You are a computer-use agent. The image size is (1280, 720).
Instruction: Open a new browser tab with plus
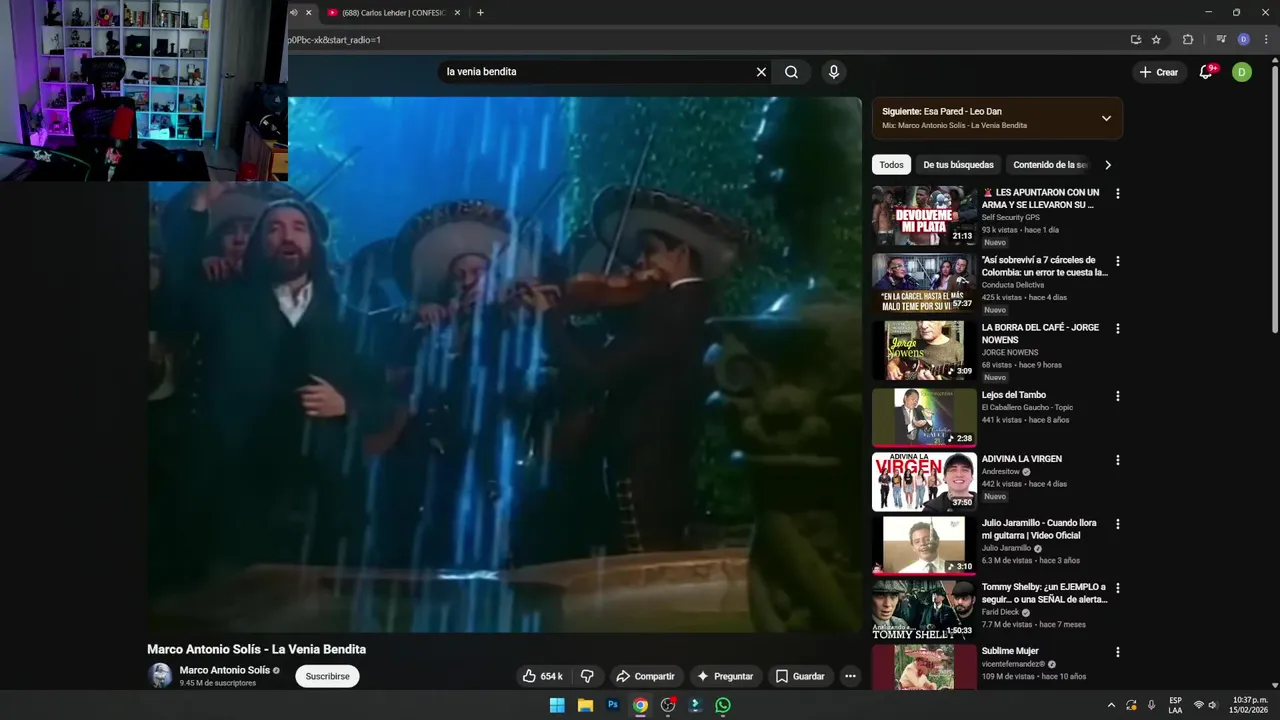480,13
